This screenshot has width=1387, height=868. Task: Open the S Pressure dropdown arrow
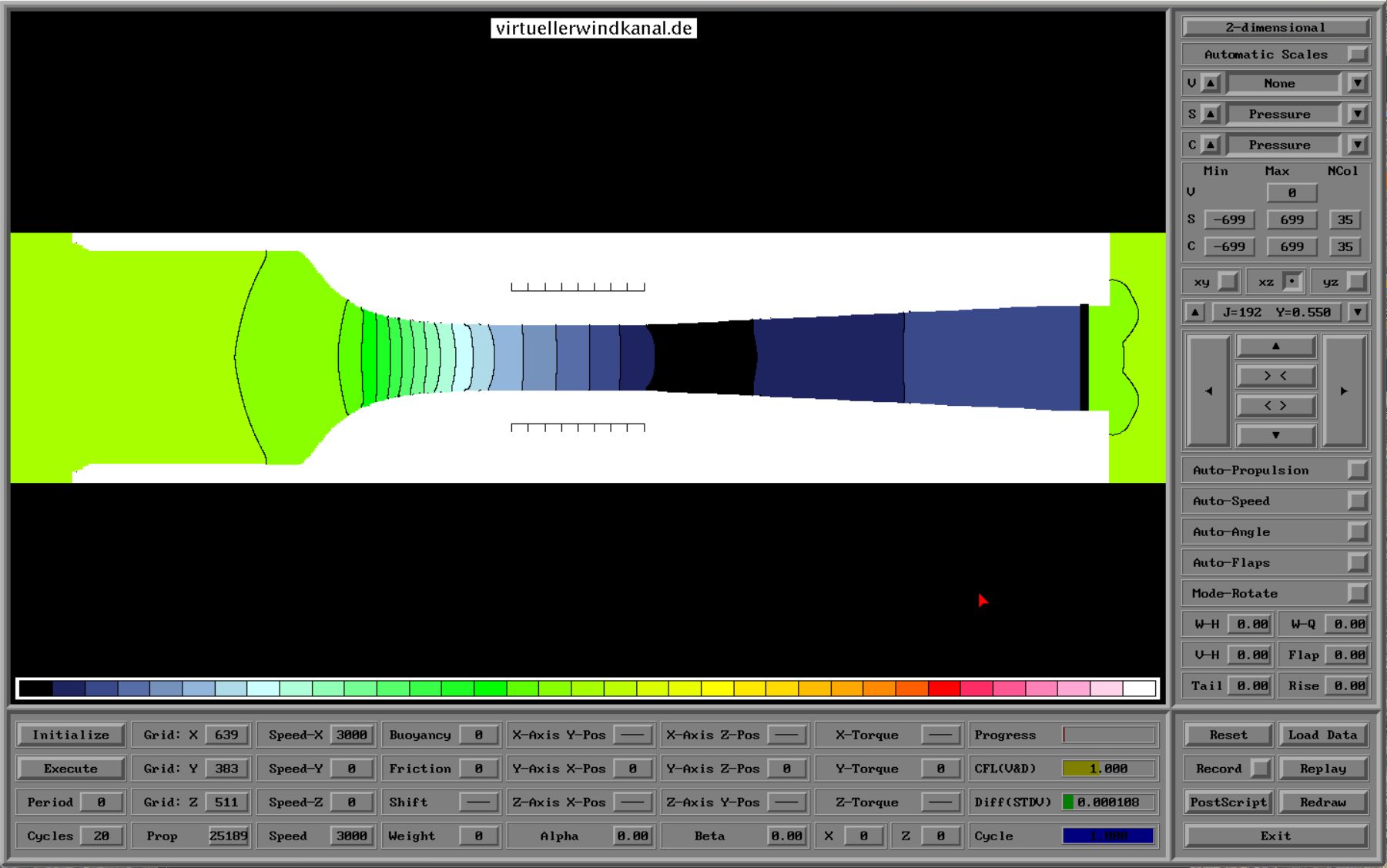(x=1358, y=114)
